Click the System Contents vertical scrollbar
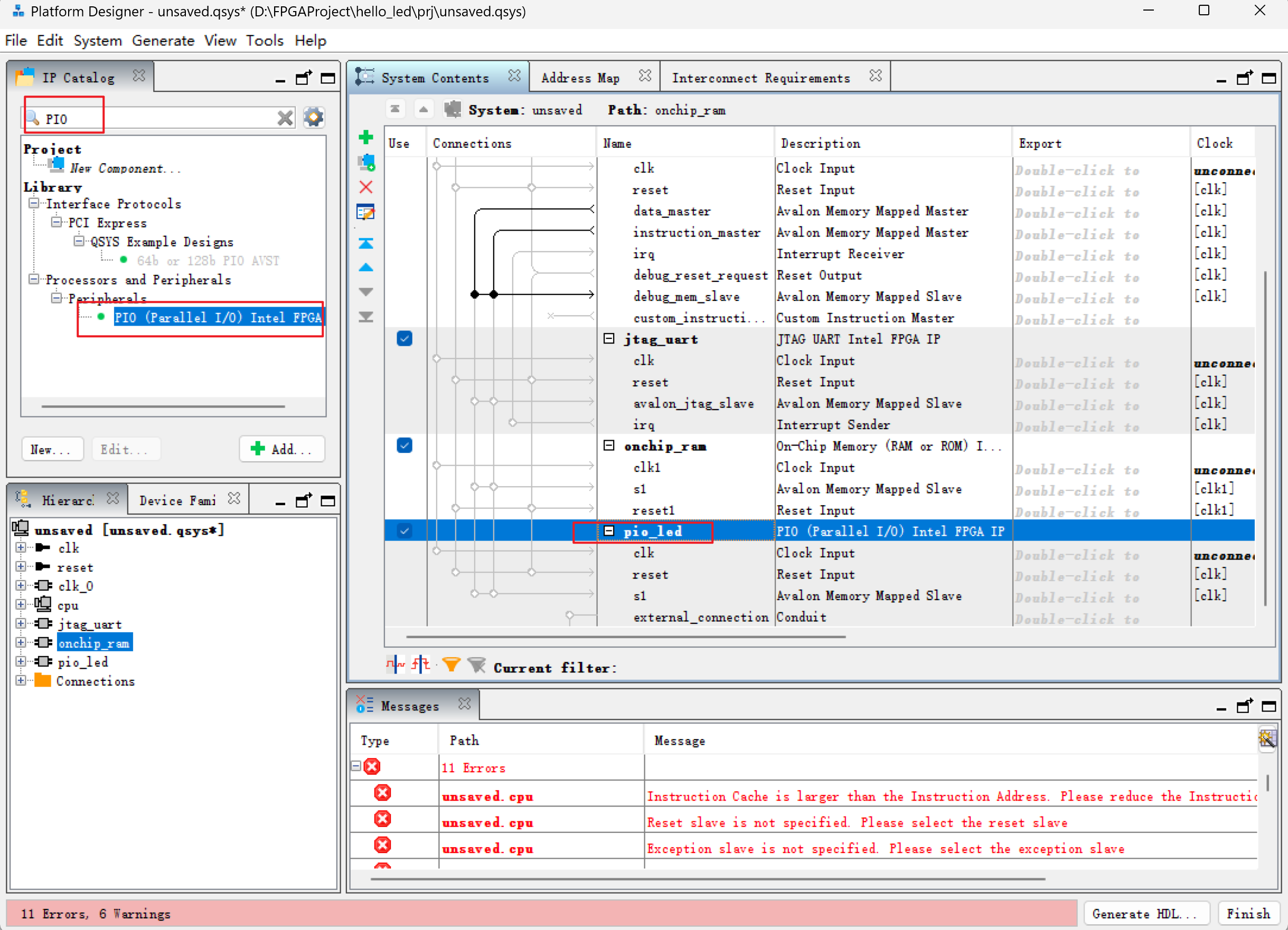 click(x=1265, y=438)
